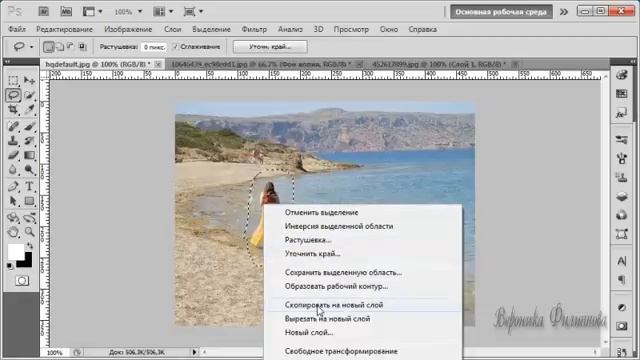Image resolution: width=640 pixels, height=360 pixels.
Task: Open the Styles panel fx icon
Action: click(x=622, y=114)
